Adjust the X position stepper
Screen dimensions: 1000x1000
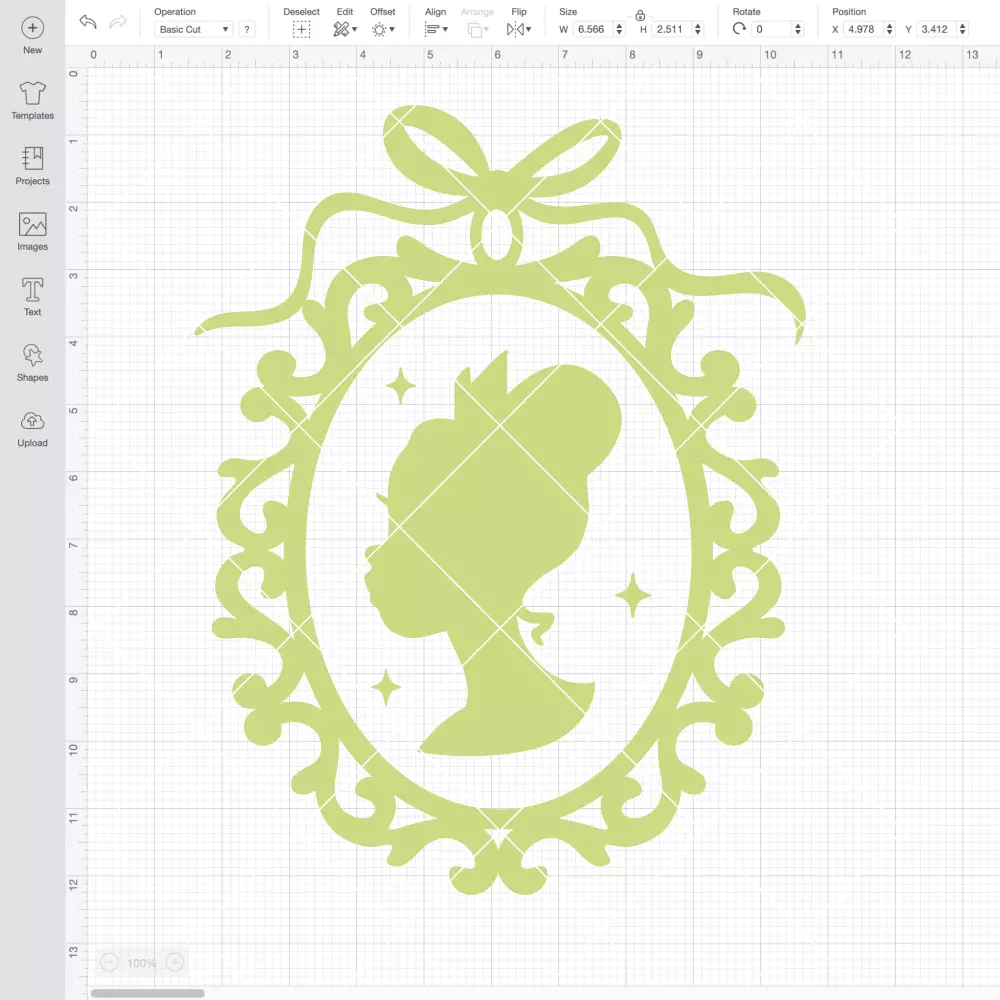click(889, 29)
